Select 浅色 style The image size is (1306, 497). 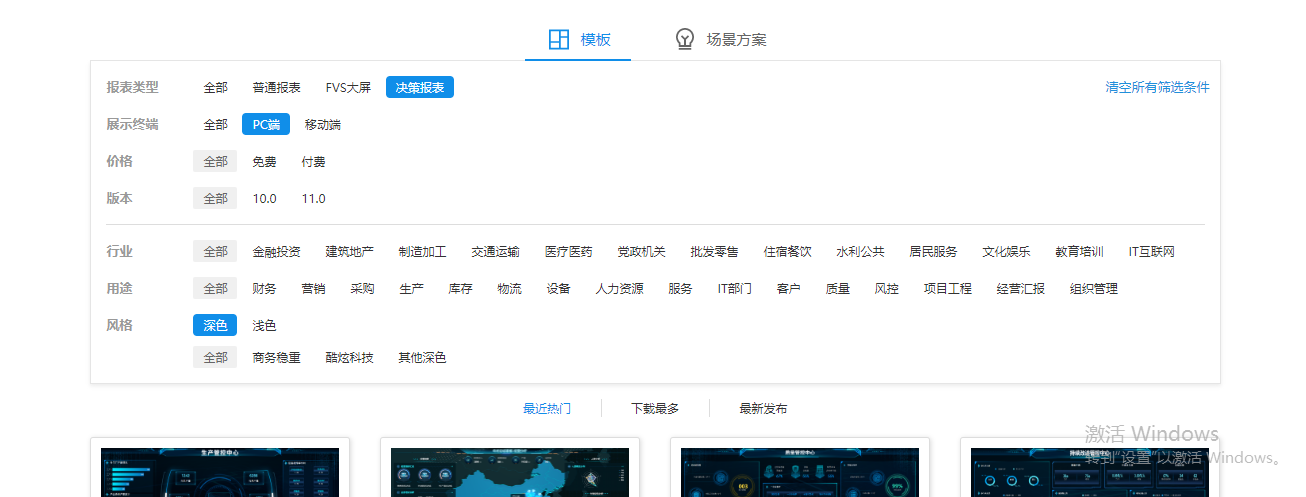(x=264, y=325)
